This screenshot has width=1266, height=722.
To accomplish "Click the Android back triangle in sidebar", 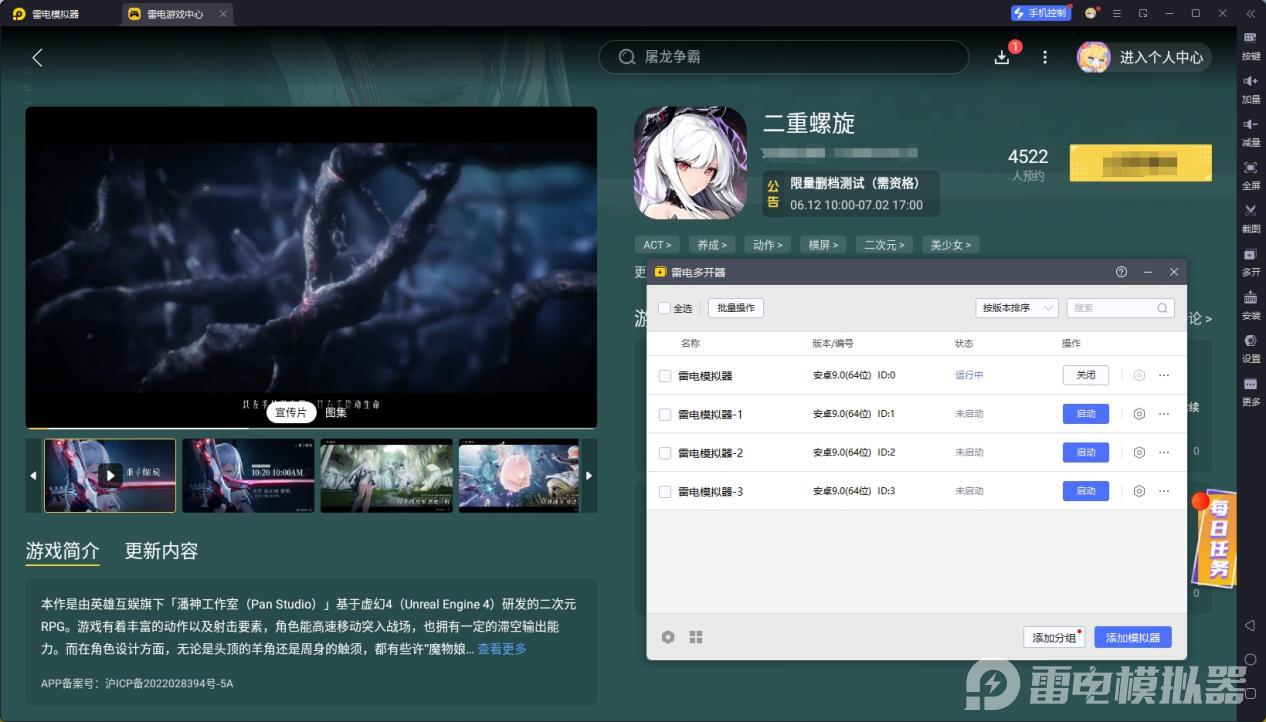I will coord(1250,625).
